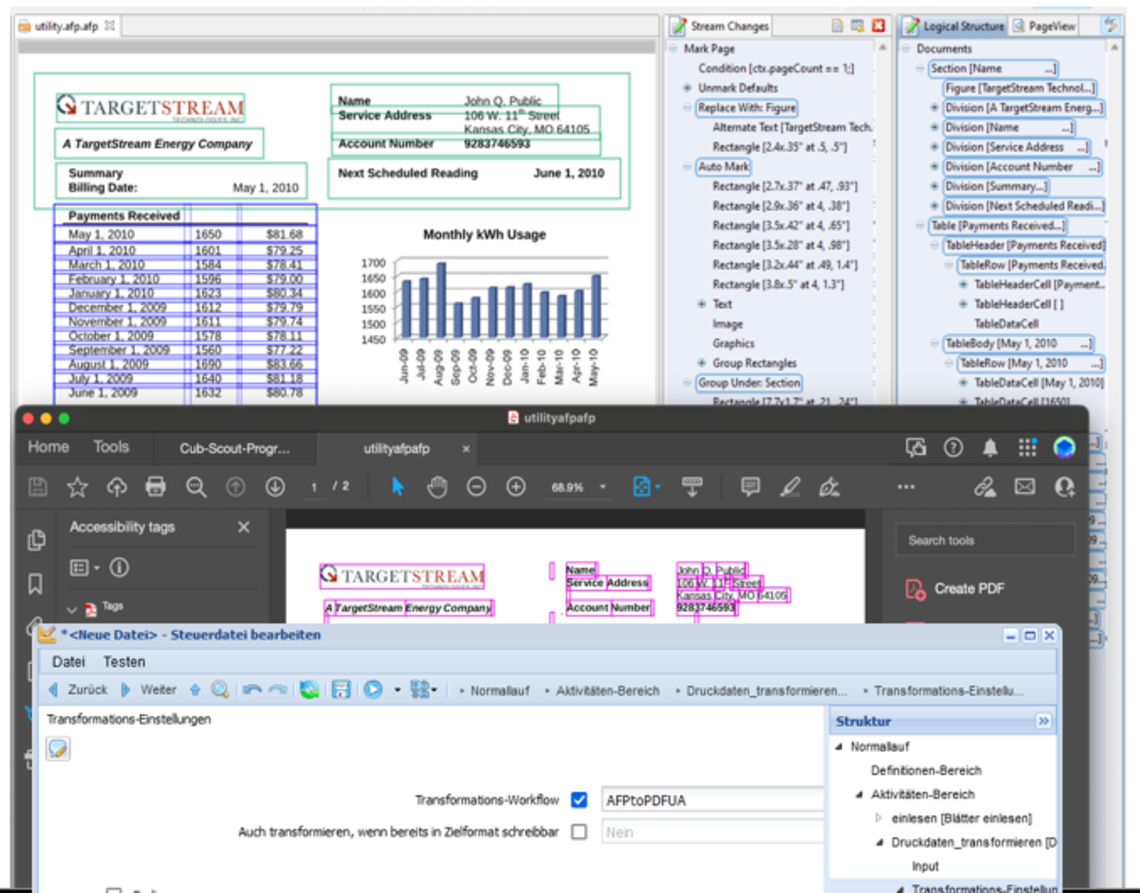Open the Testen menu
The image size is (1140, 893).
click(x=124, y=661)
